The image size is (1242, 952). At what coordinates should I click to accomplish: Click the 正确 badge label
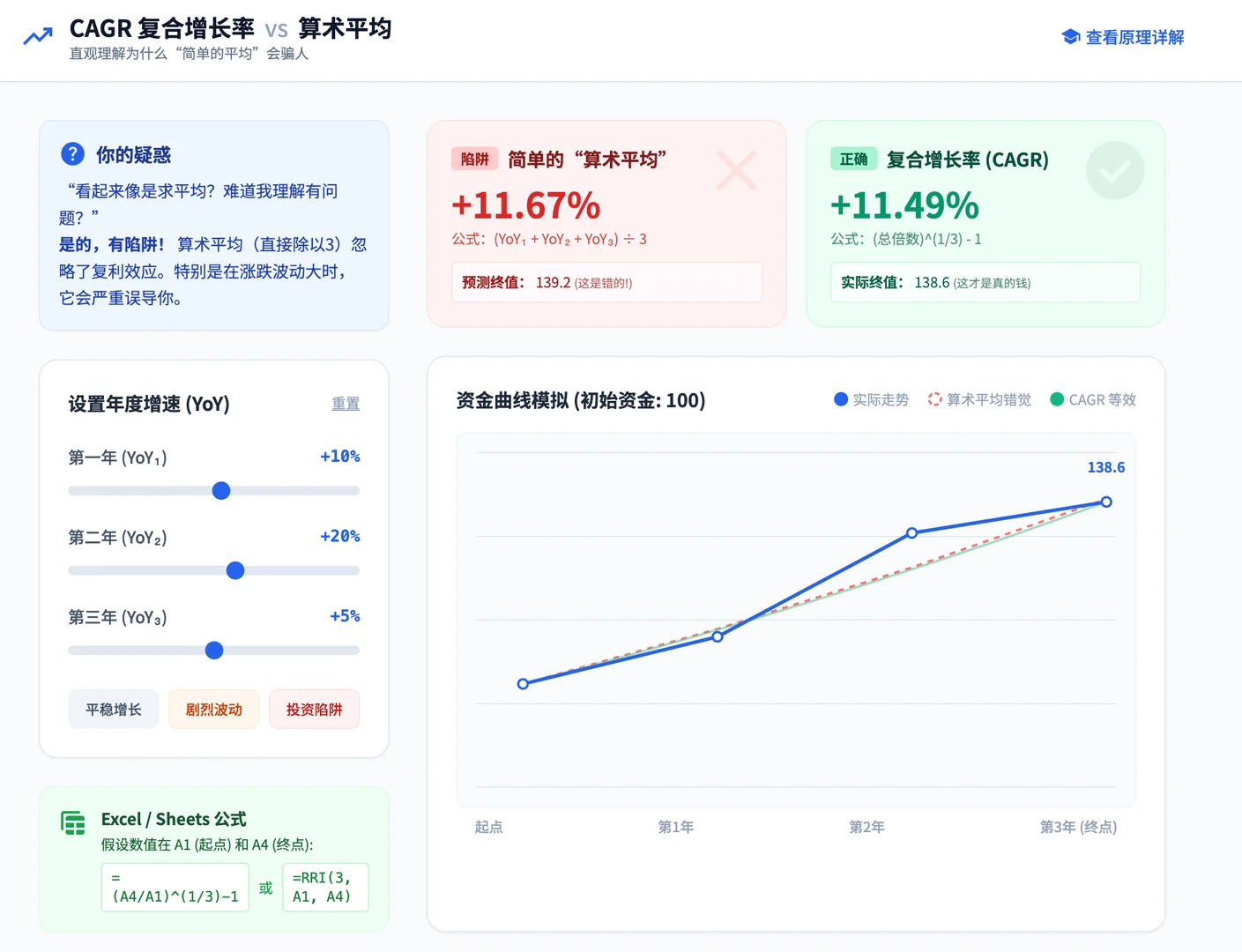coord(853,159)
